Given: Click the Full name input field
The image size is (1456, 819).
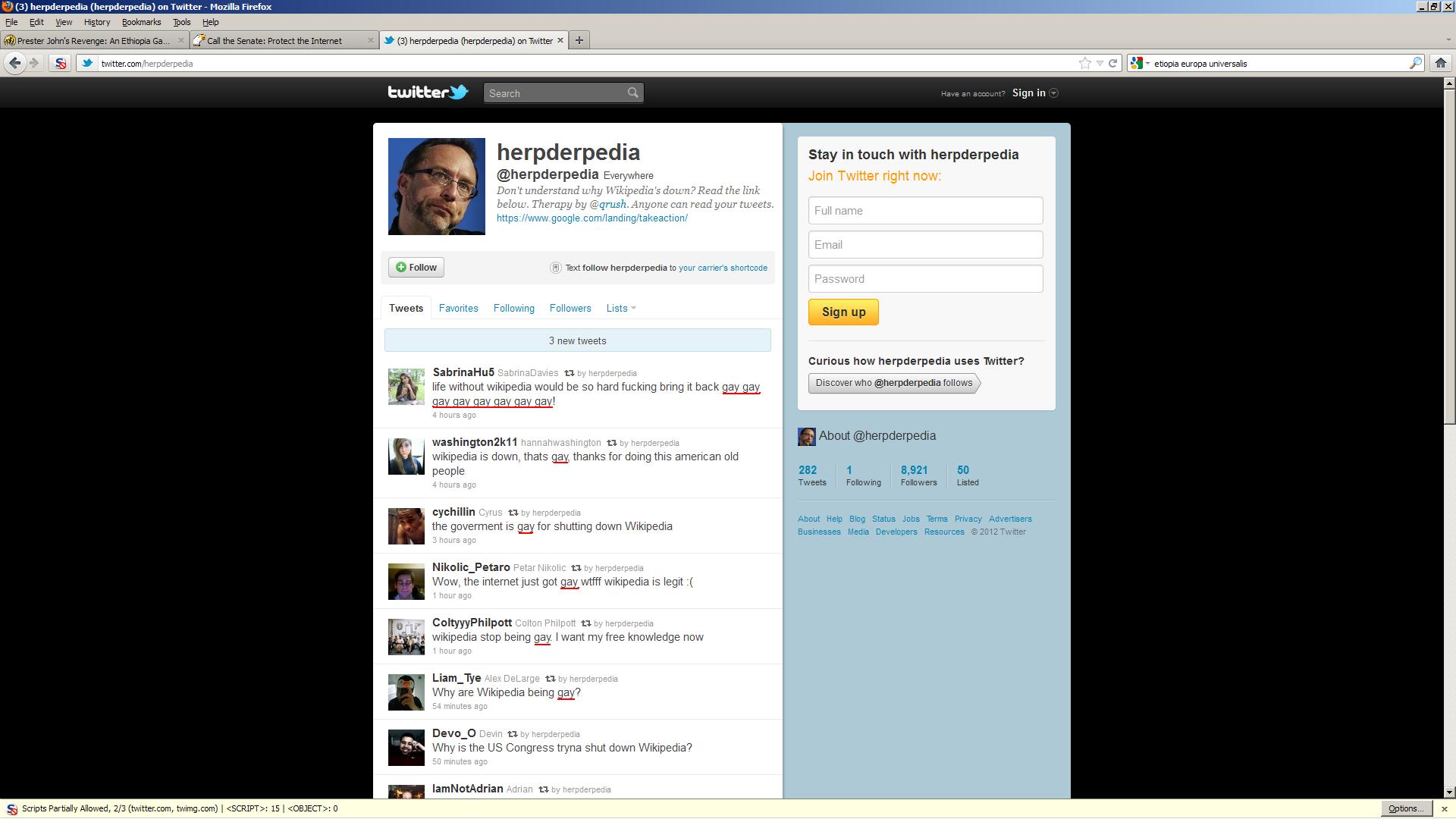Looking at the screenshot, I should coord(925,211).
